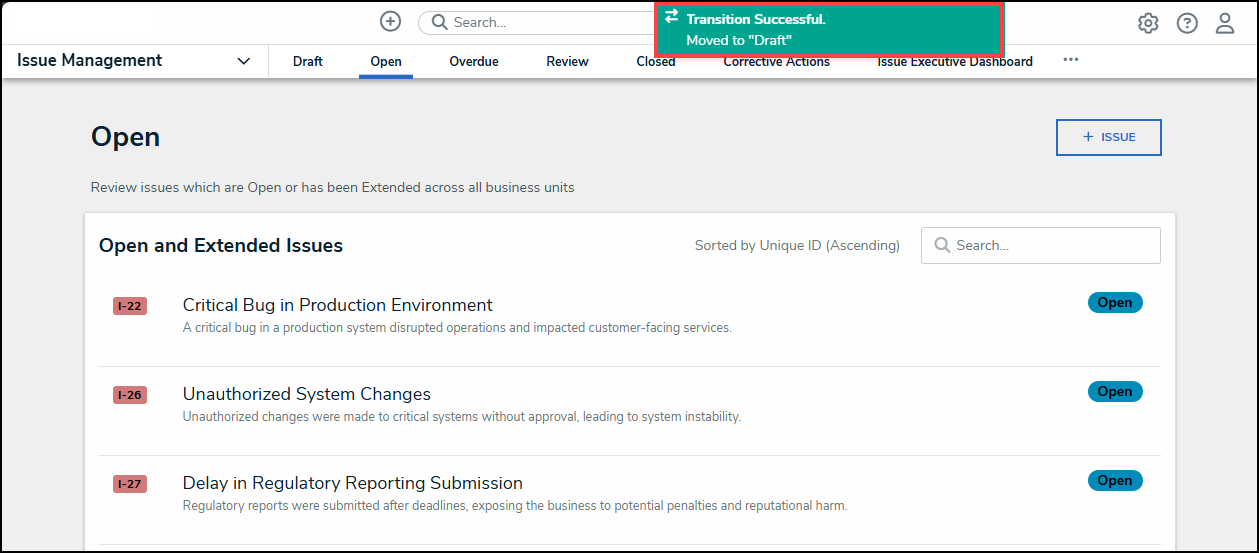
Task: Click the I-27 issue ID badge
Action: [x=129, y=484]
